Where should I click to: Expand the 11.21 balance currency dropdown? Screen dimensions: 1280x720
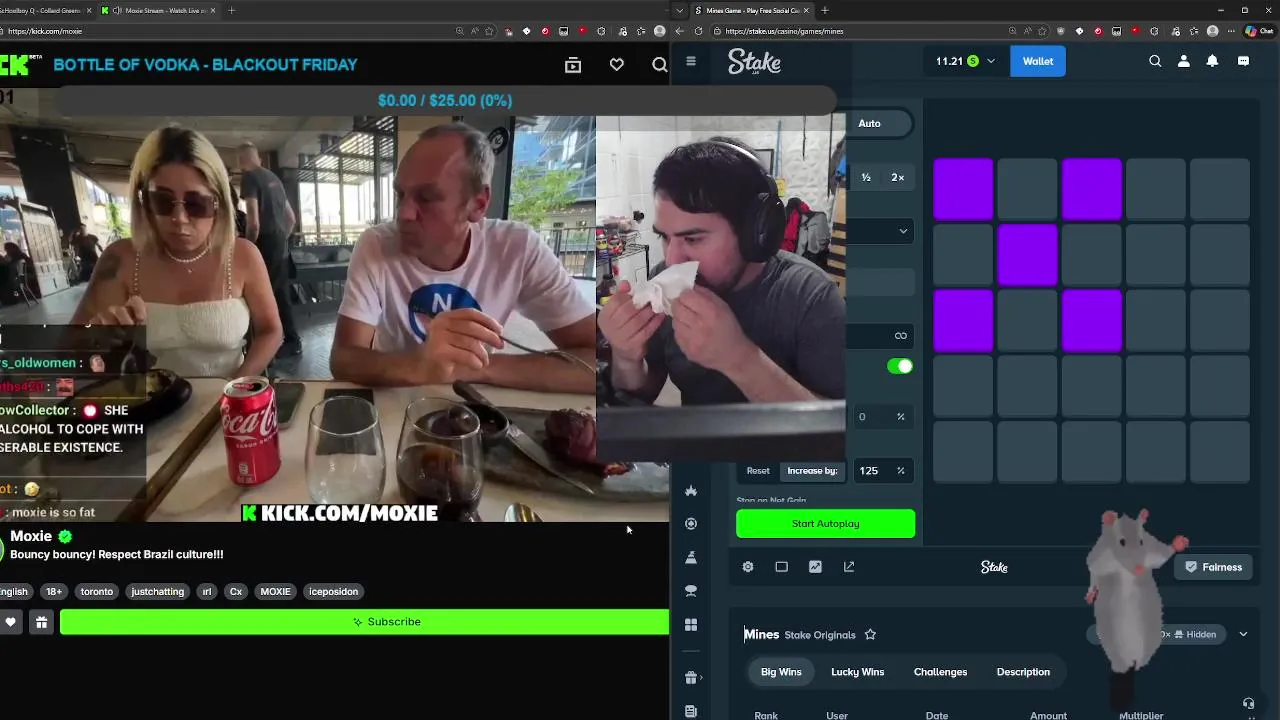991,61
